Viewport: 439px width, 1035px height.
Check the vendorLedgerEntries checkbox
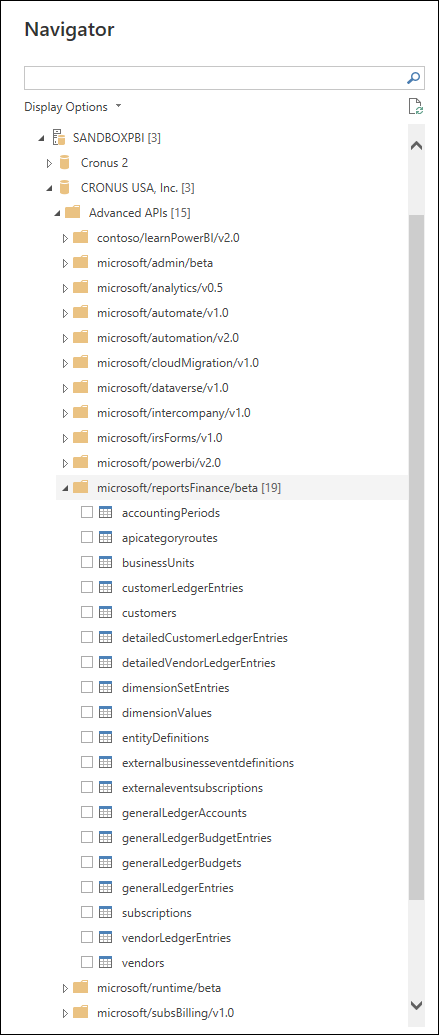point(87,938)
